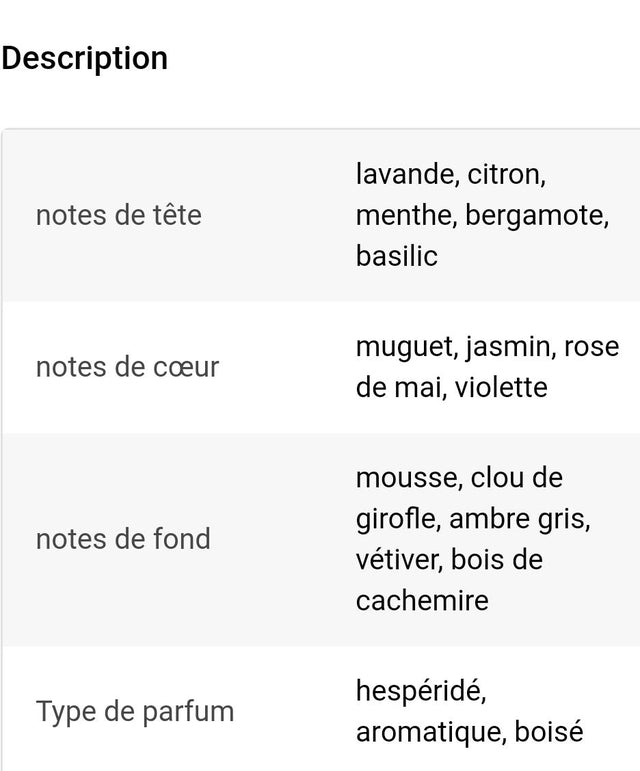Select the 'notes de tête' row label

[118, 214]
